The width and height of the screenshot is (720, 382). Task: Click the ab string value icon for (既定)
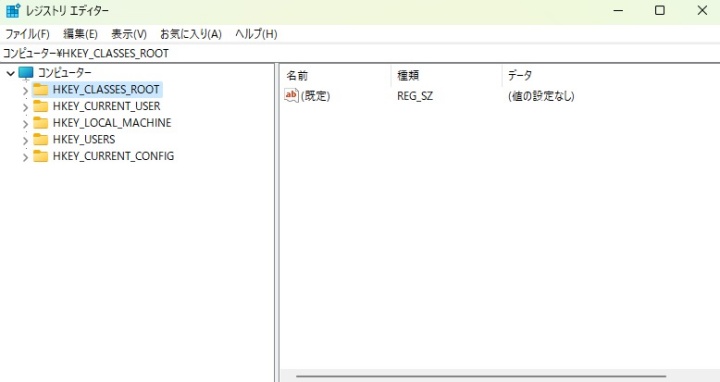[292, 96]
